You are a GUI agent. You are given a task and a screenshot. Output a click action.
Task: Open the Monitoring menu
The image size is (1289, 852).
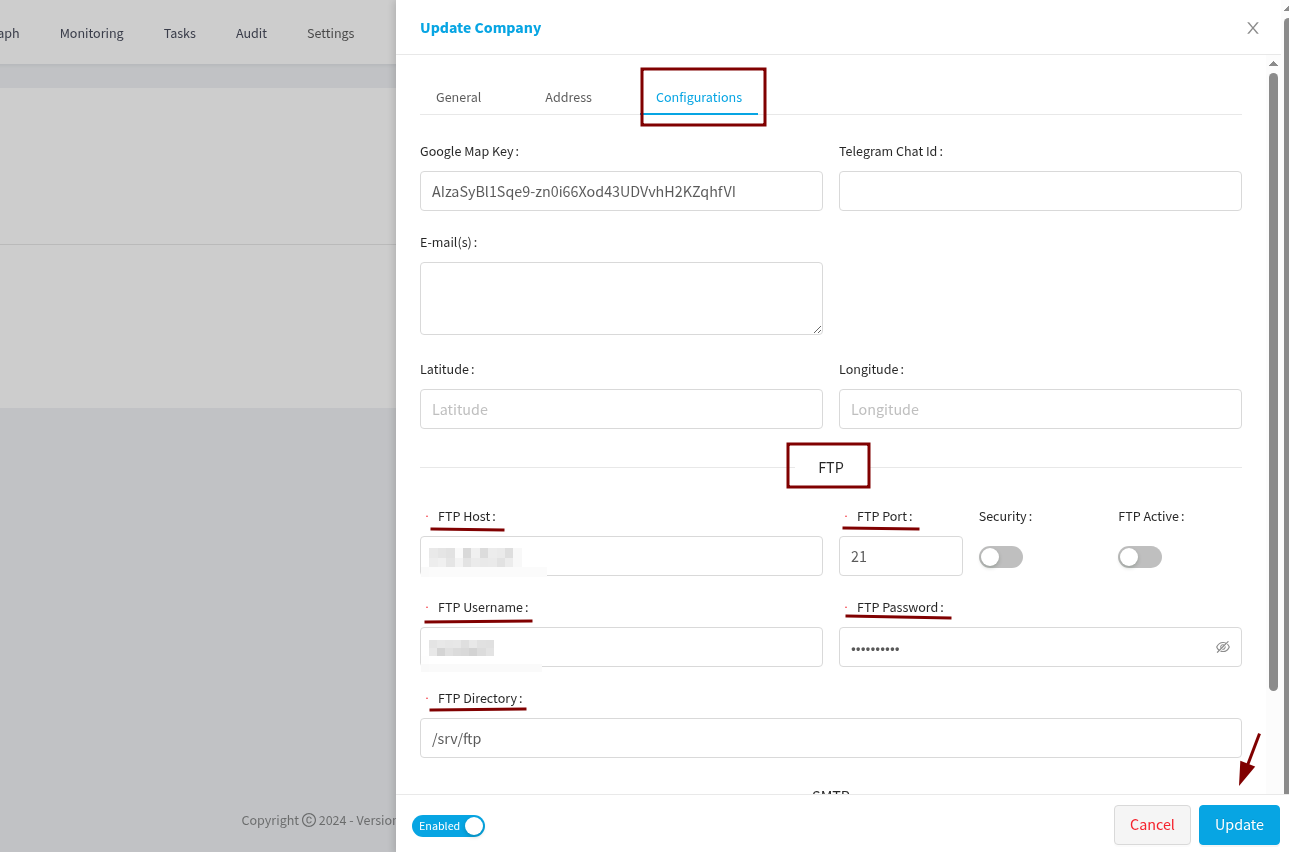(x=91, y=33)
